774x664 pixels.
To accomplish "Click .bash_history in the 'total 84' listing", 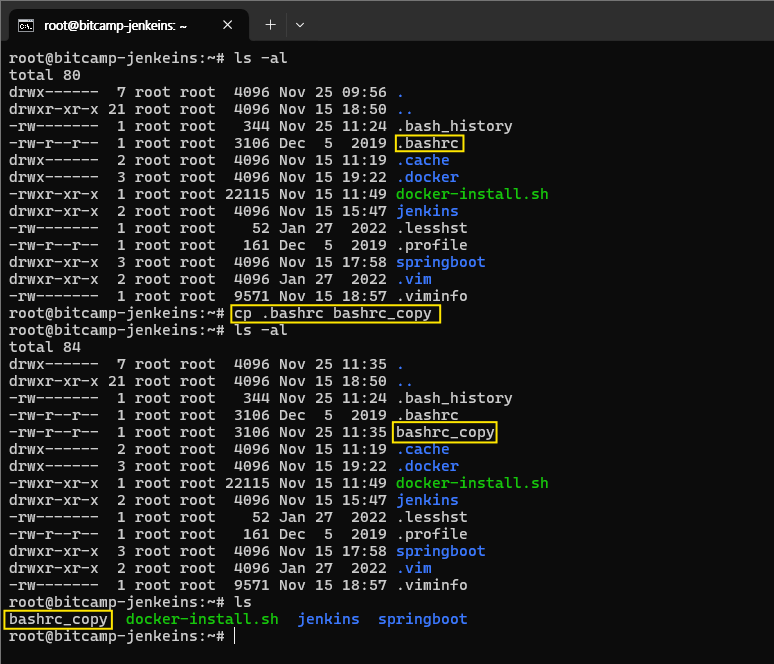I will pyautogui.click(x=454, y=398).
